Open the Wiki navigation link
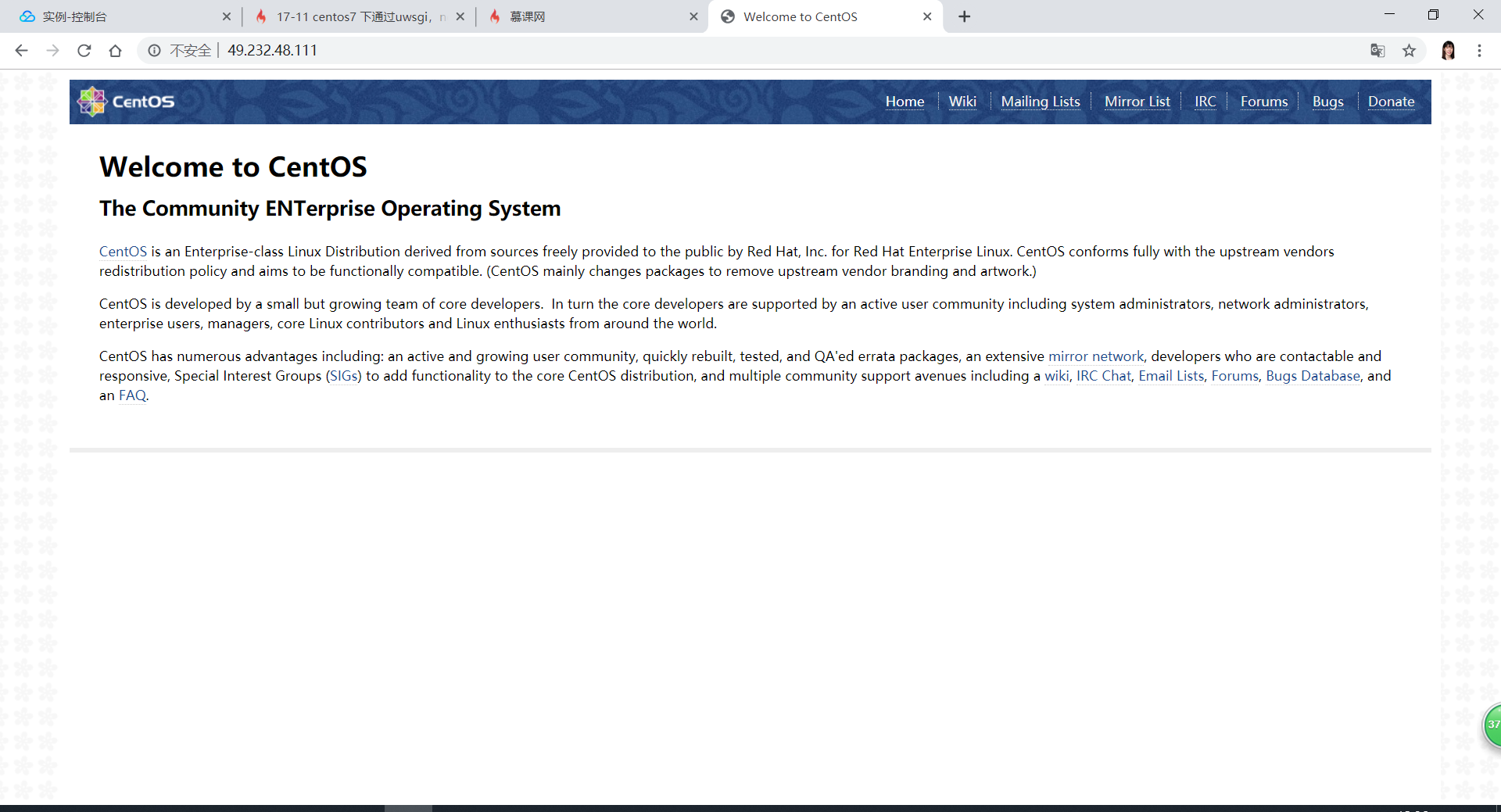The image size is (1501, 812). click(962, 102)
